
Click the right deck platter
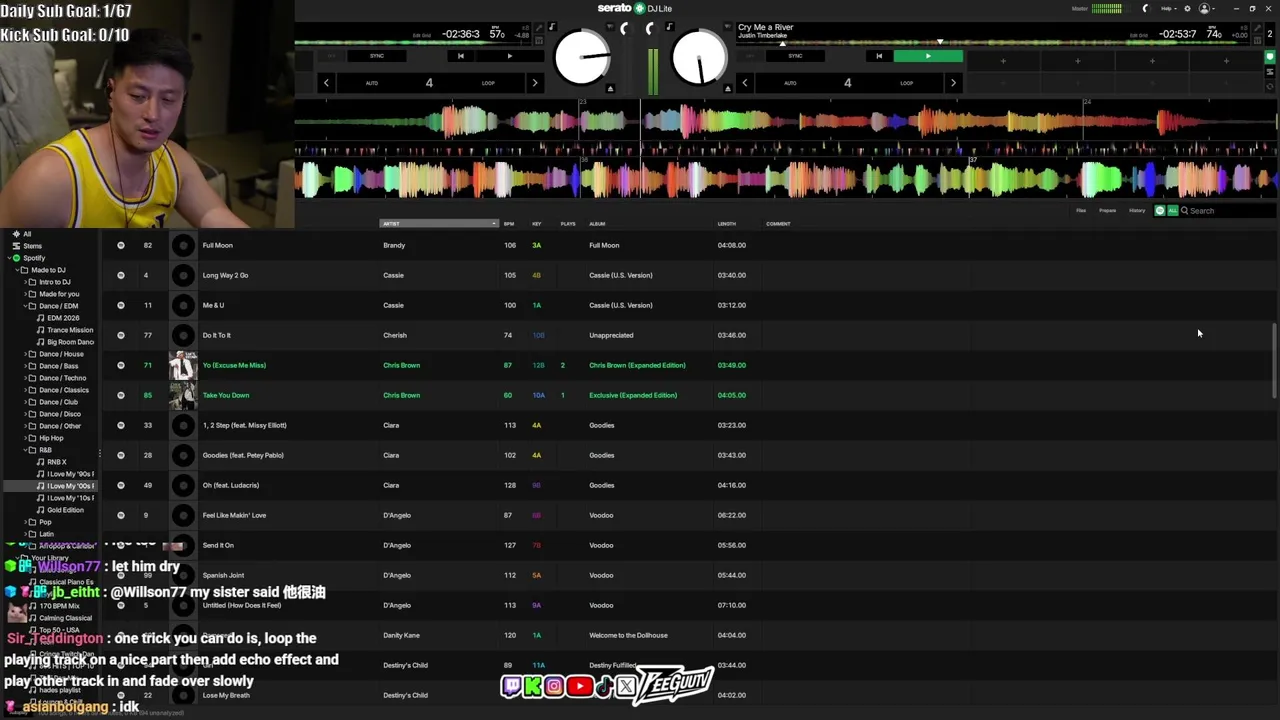(x=699, y=57)
